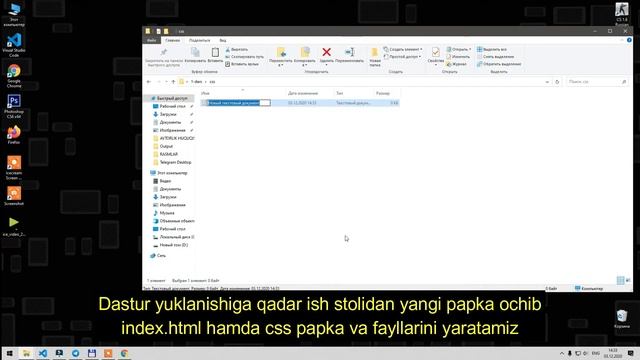Open the Открыть dropdown in ribbon
Image resolution: width=640 pixels, height=360 pixels.
[x=458, y=49]
